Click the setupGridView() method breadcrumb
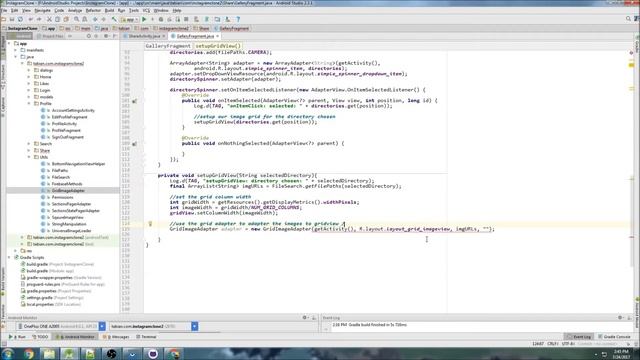Image resolution: width=640 pixels, height=360 pixels. [218, 46]
